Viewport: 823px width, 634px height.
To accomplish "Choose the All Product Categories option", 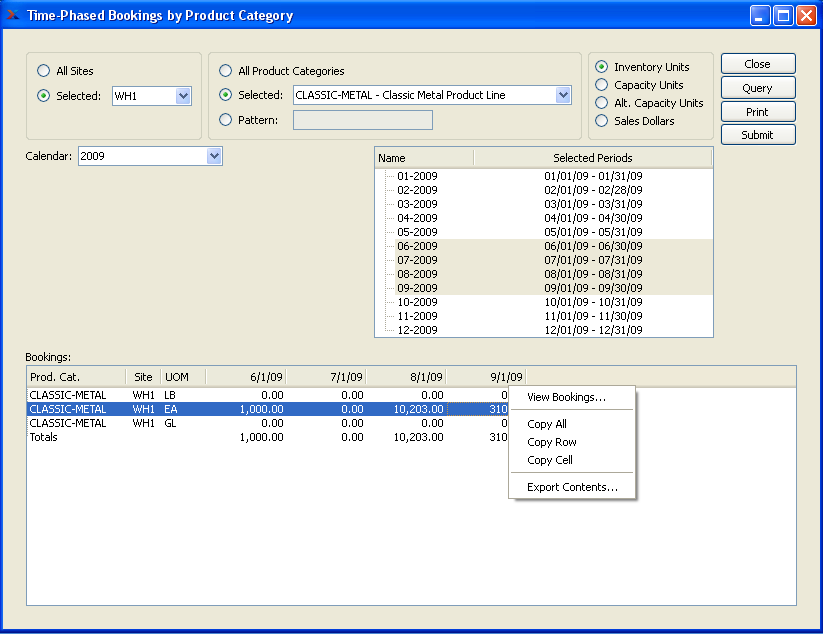I will tap(225, 71).
